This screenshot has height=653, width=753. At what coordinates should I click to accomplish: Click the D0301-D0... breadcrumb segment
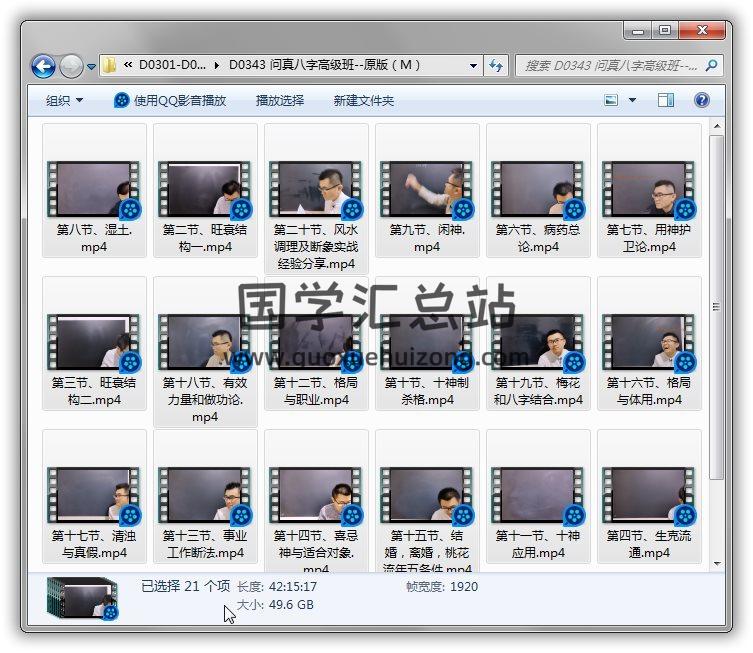point(170,66)
